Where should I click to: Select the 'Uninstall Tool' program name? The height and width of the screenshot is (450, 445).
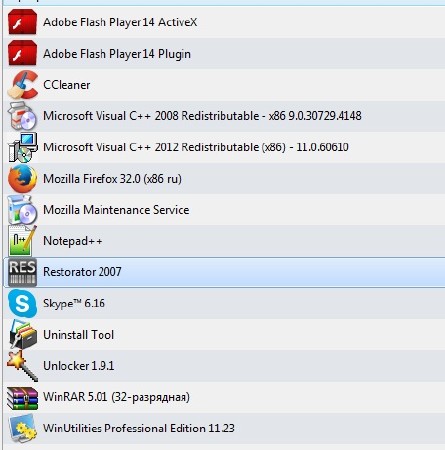pos(79,335)
